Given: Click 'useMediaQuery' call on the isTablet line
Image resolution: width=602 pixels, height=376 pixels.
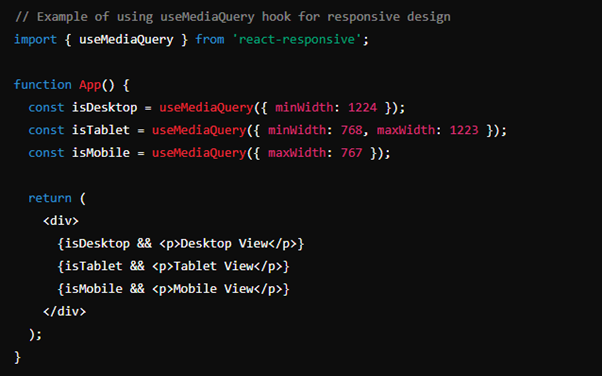Looking at the screenshot, I should pyautogui.click(x=199, y=130).
